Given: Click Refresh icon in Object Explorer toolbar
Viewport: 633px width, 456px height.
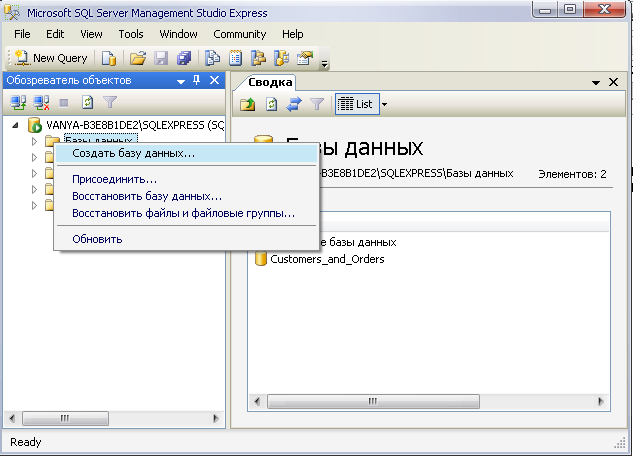Looking at the screenshot, I should 88,102.
